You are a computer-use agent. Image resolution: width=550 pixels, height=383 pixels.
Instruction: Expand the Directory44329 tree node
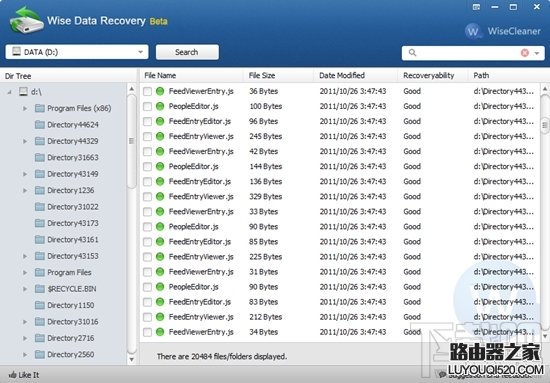point(25,141)
